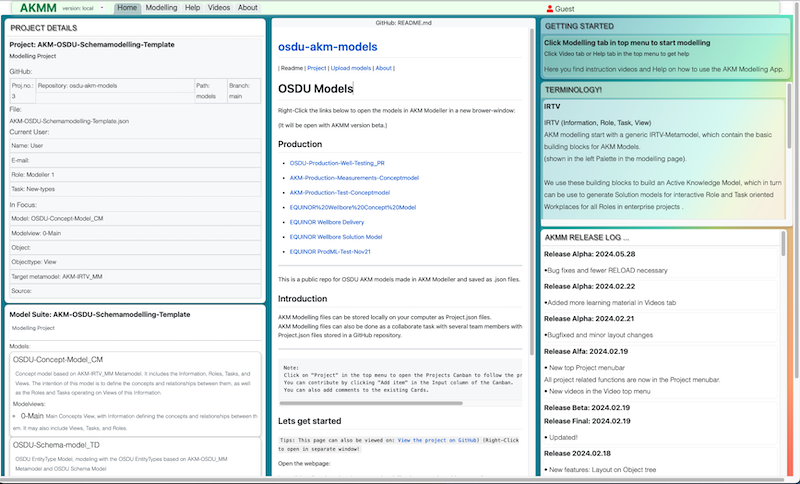Click the OSDU-Concept-Model_CM model card title

click(x=58, y=360)
